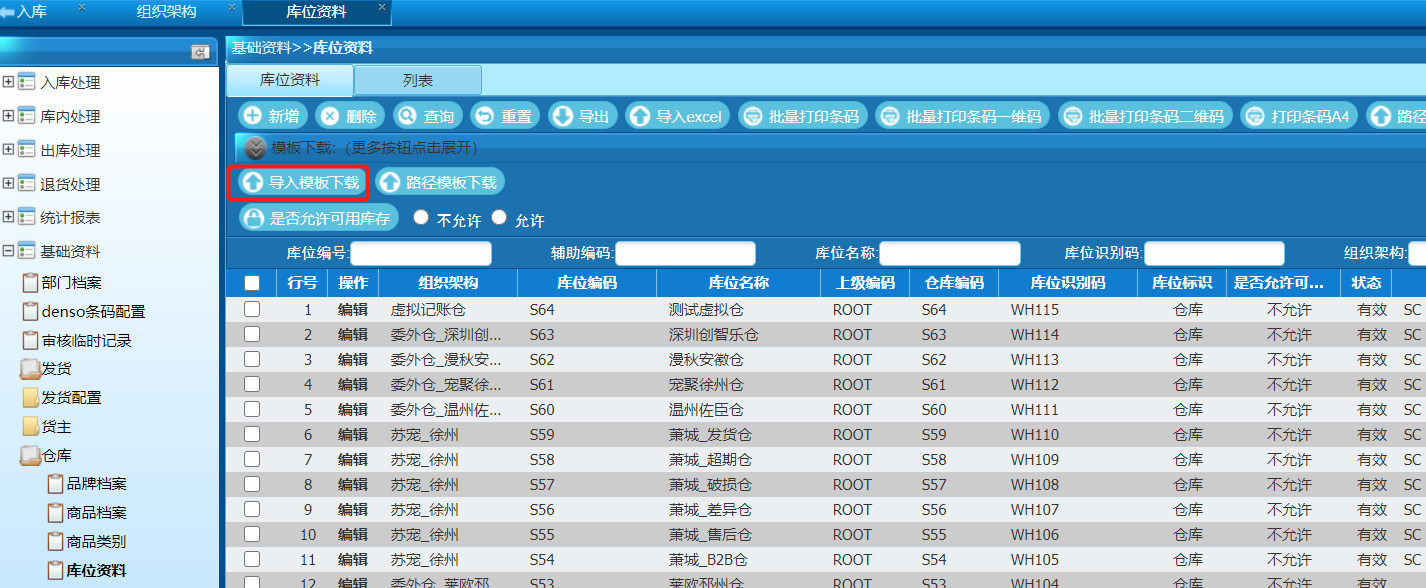Expand the 入库处理 tree node

[x=8, y=82]
